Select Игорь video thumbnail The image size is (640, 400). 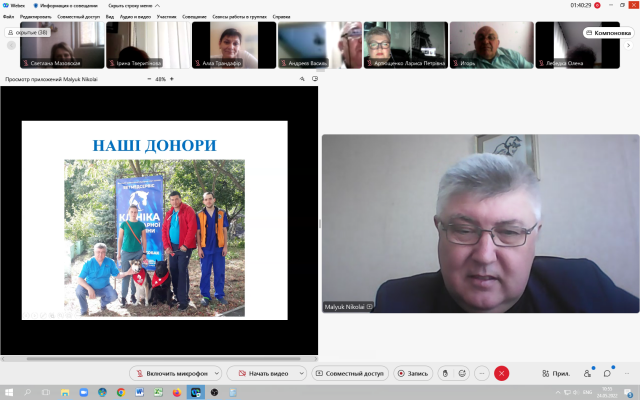click(x=492, y=45)
